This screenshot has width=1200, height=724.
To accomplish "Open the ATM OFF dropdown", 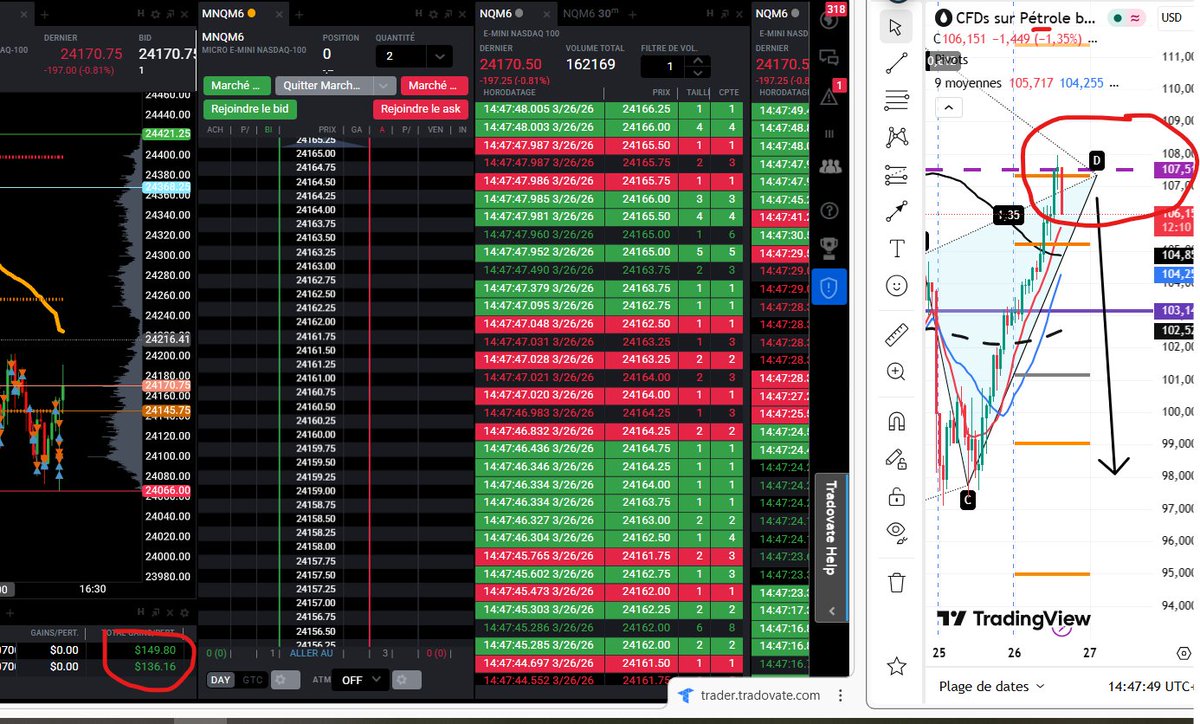I will 359,679.
